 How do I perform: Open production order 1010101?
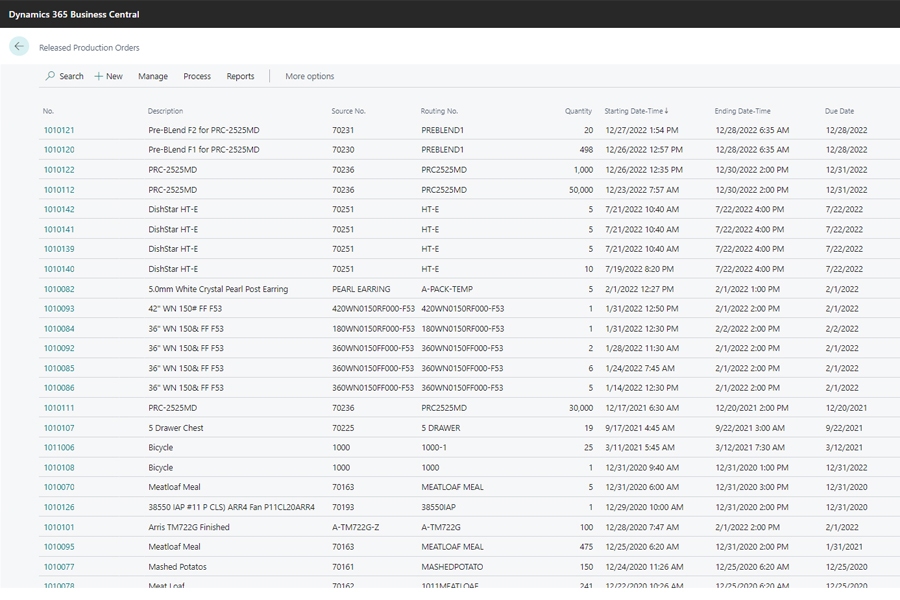point(59,528)
